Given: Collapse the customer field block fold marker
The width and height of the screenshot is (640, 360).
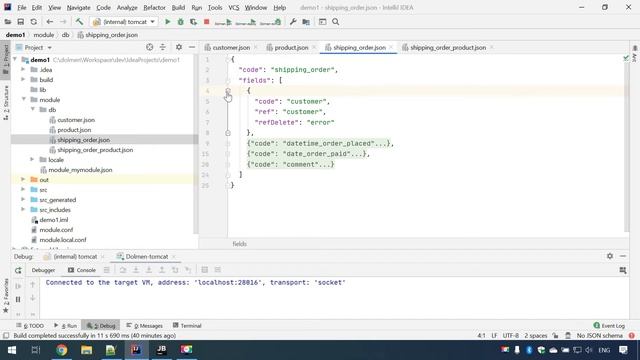Looking at the screenshot, I should pos(228,91).
